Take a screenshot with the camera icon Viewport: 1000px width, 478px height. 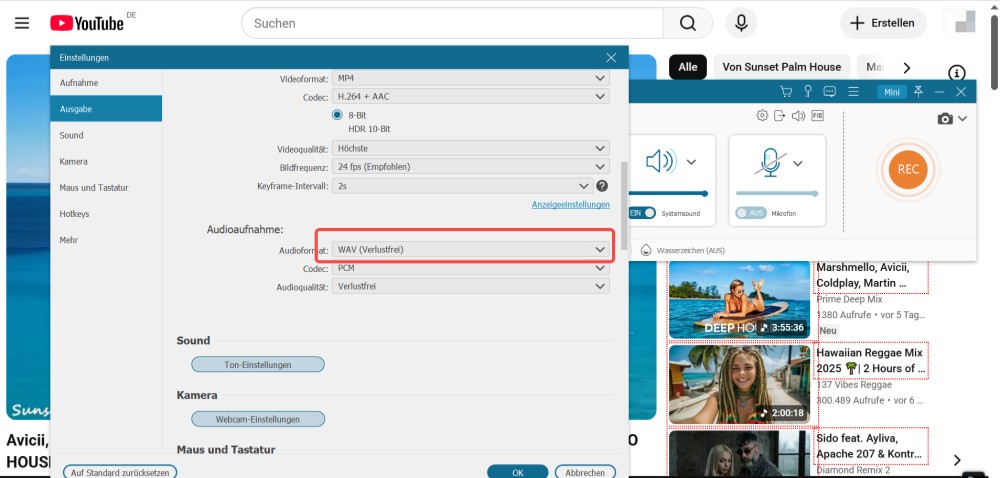tap(945, 119)
